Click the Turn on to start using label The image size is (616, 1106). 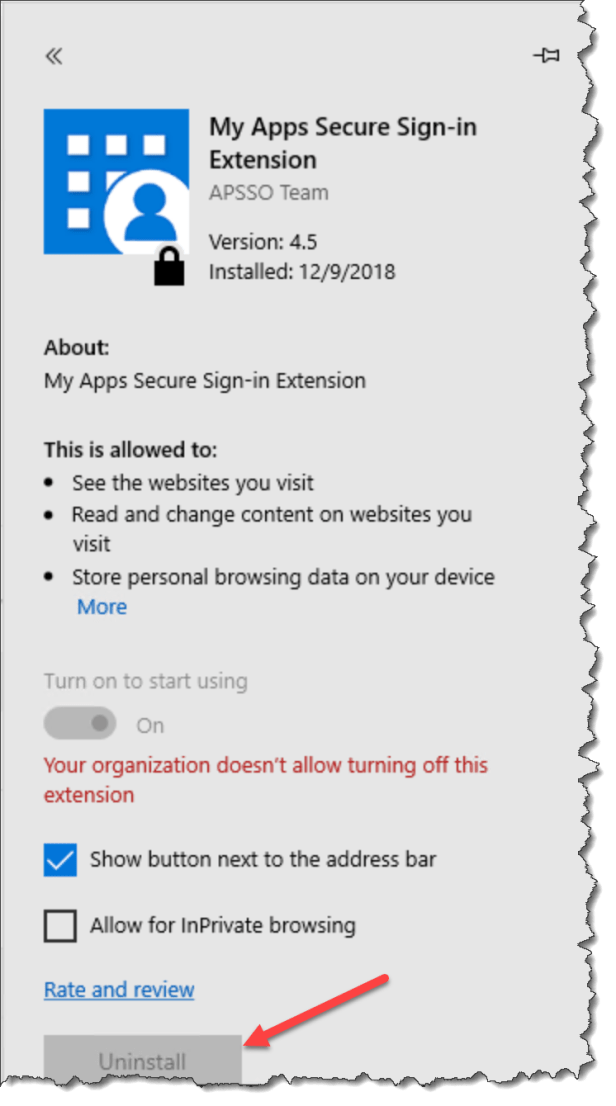(145, 680)
